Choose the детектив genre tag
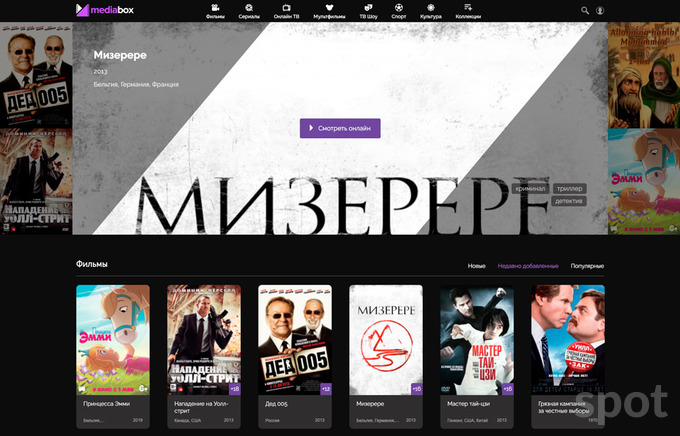 point(568,201)
